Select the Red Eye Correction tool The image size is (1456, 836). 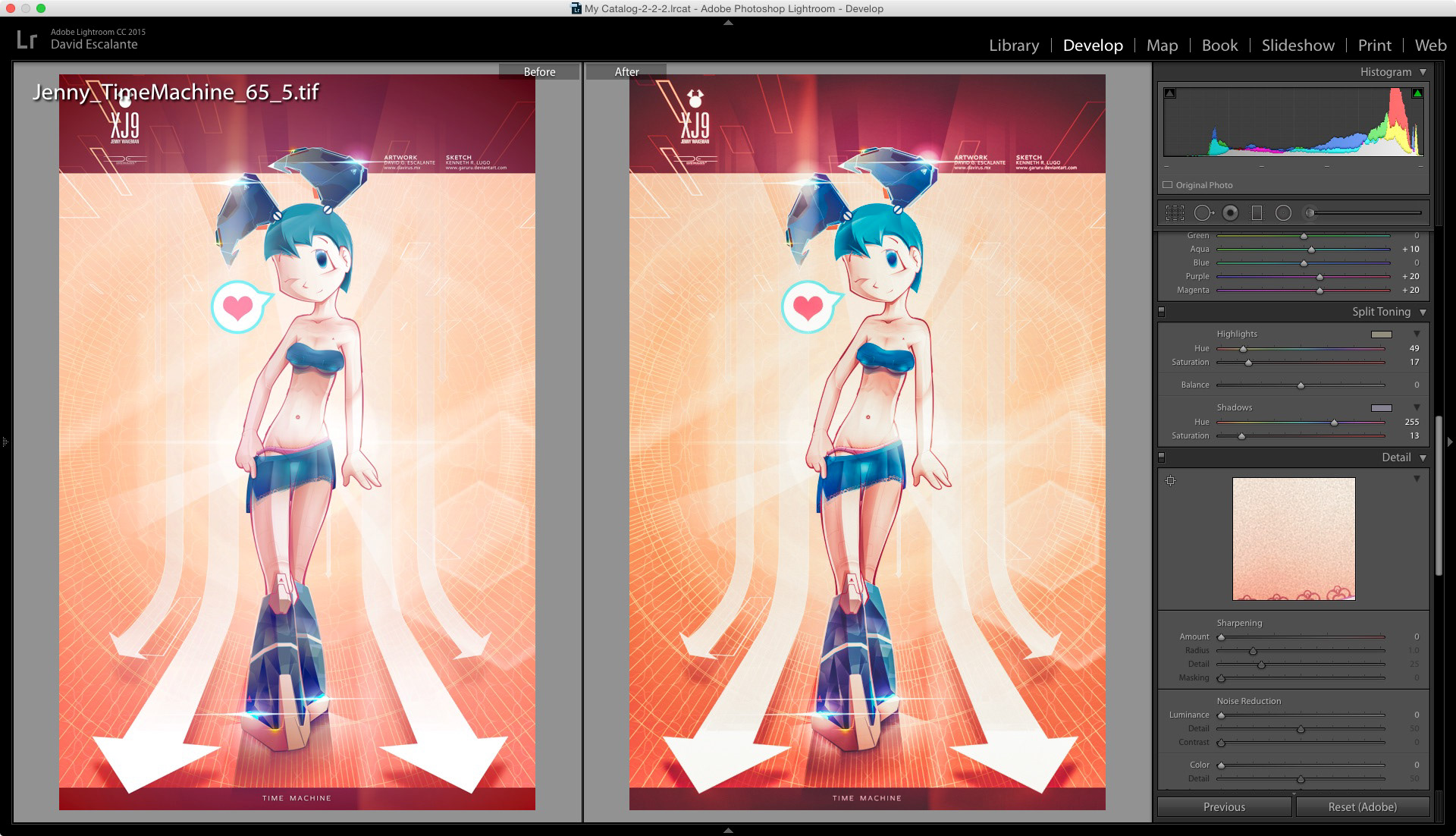[x=1231, y=213]
